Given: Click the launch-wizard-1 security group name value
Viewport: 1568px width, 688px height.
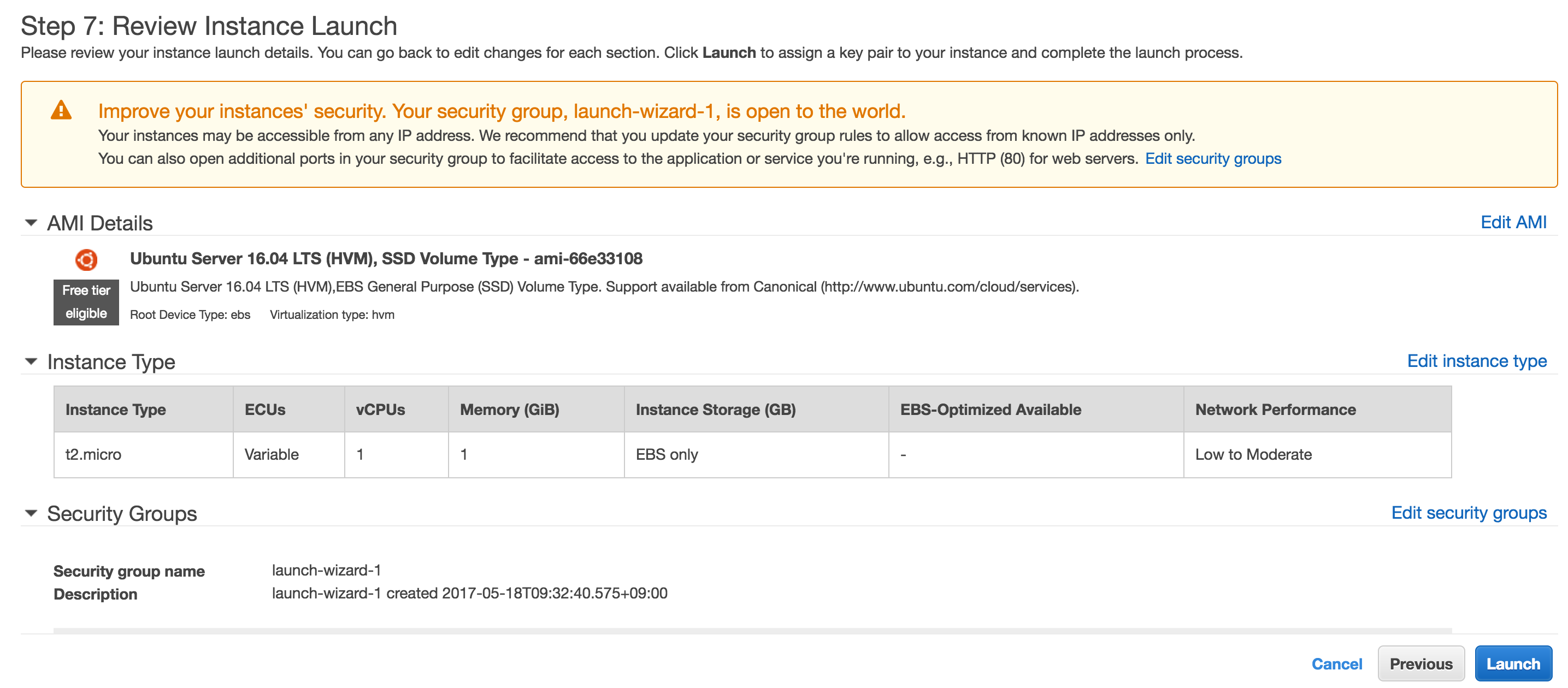Looking at the screenshot, I should point(326,570).
